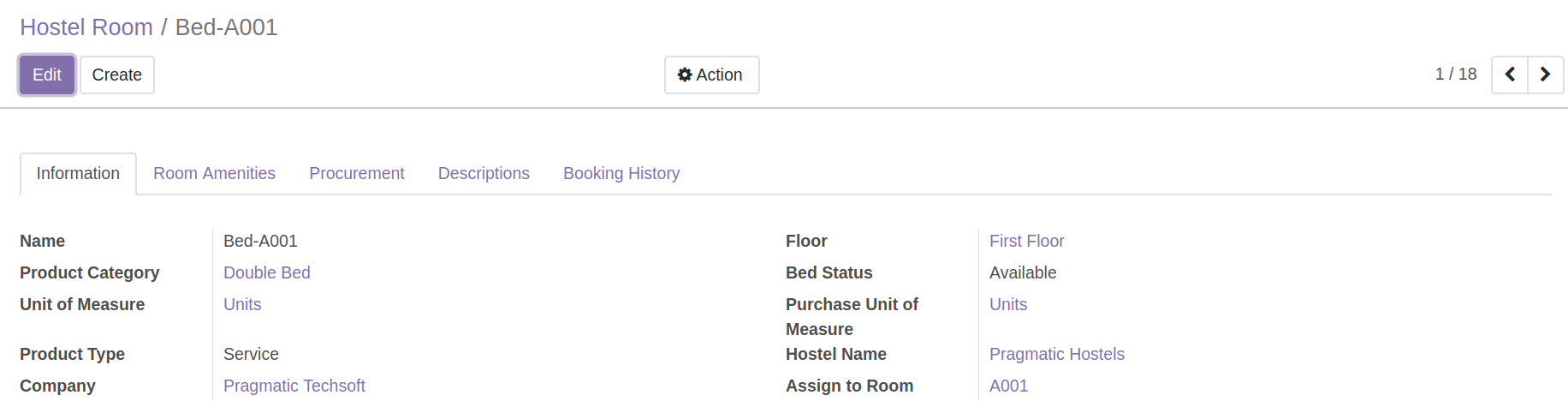Open the Hostel Room breadcrumb link

click(86, 27)
